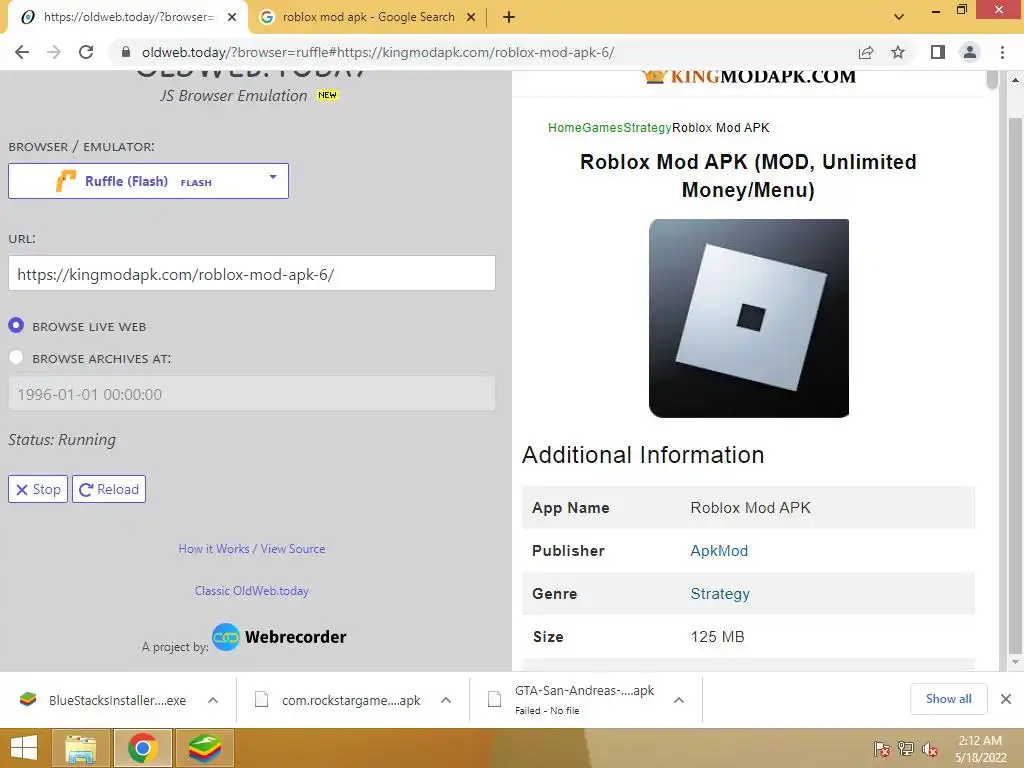
Task: Open the Classic OldWeb.today link
Action: click(x=252, y=591)
